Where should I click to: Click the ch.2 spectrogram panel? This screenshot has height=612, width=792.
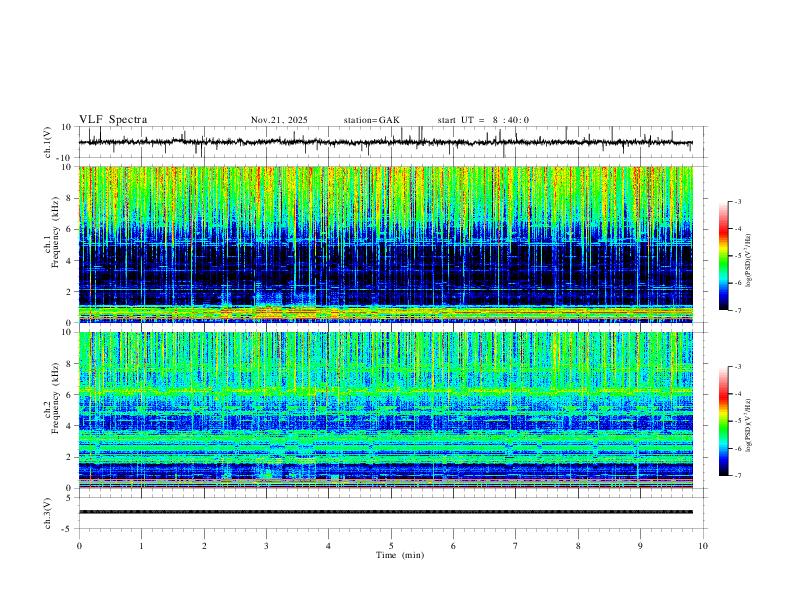coord(386,410)
